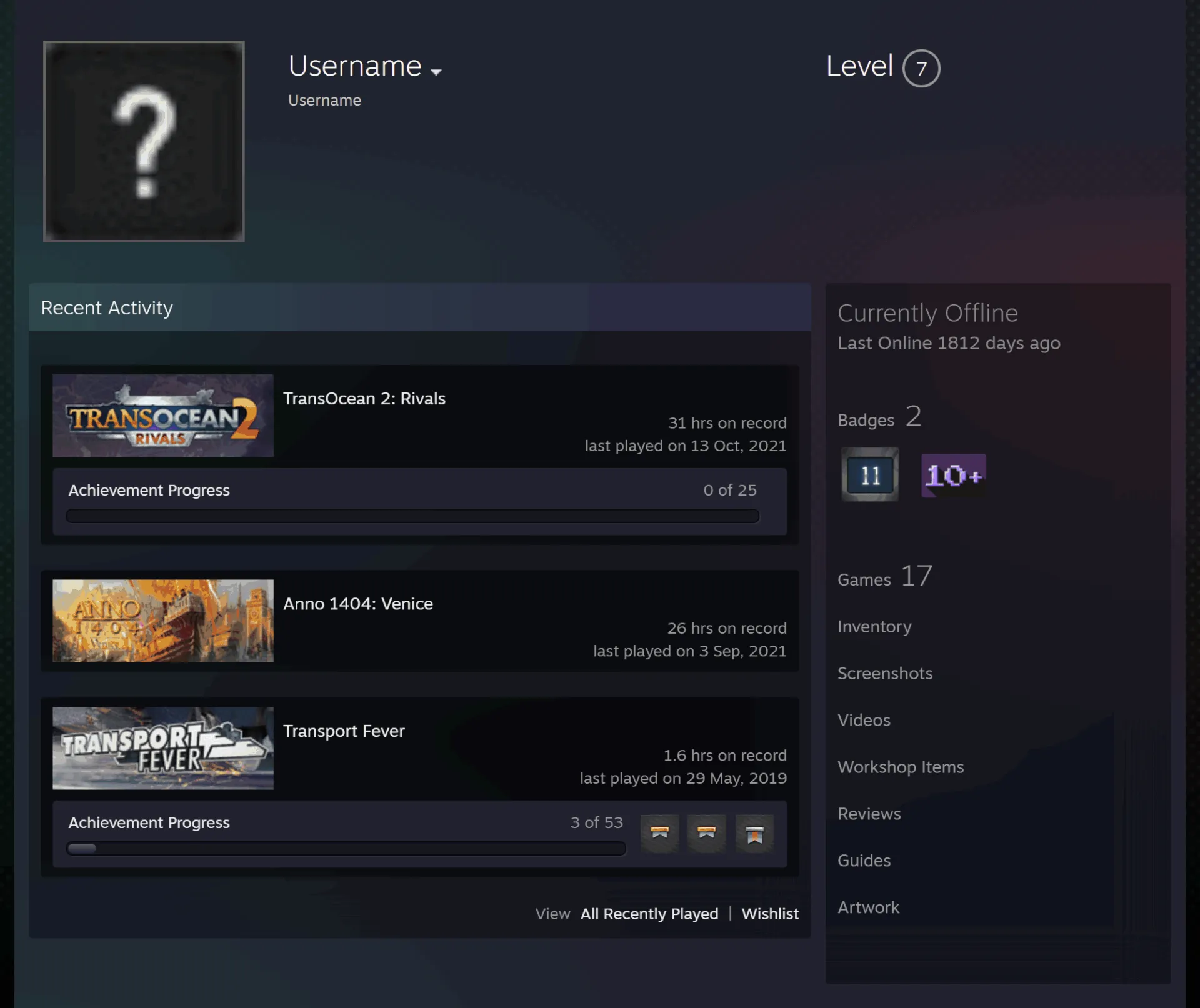Screen dimensions: 1200x1008
Task: Select the '26 hrs on record' text
Action: click(x=727, y=628)
